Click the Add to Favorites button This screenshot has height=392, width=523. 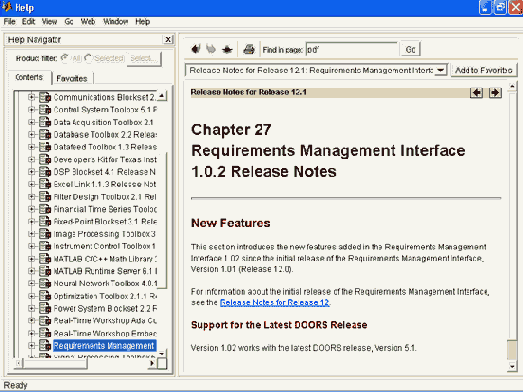(x=484, y=70)
